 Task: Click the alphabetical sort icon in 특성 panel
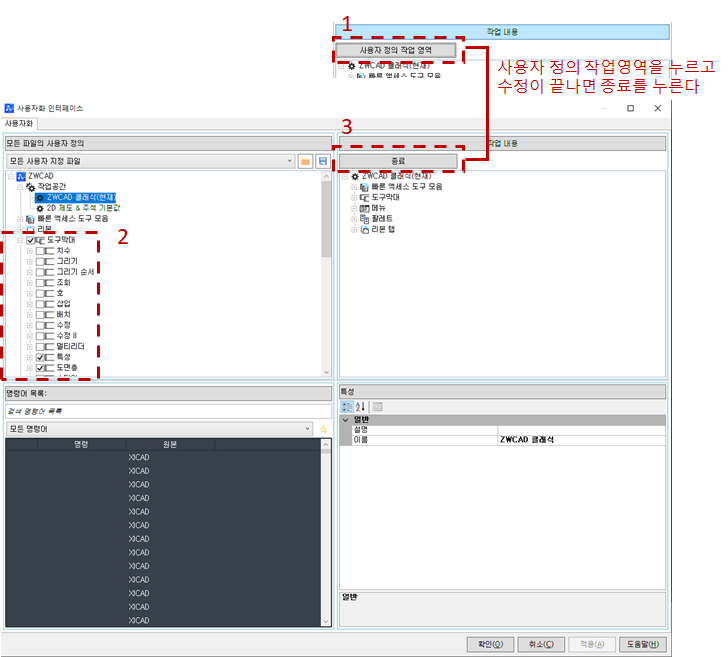pos(360,407)
